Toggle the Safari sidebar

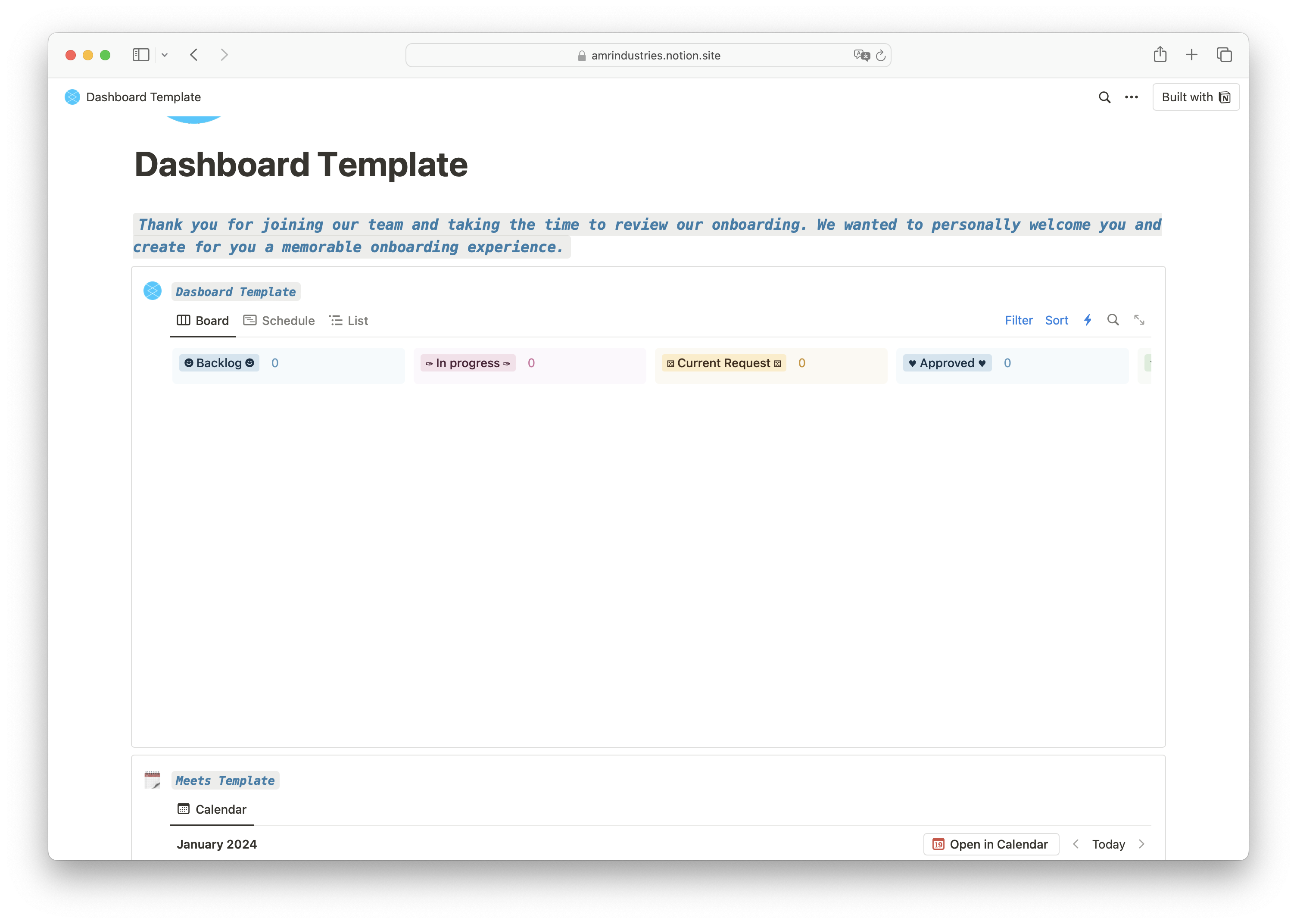tap(140, 55)
